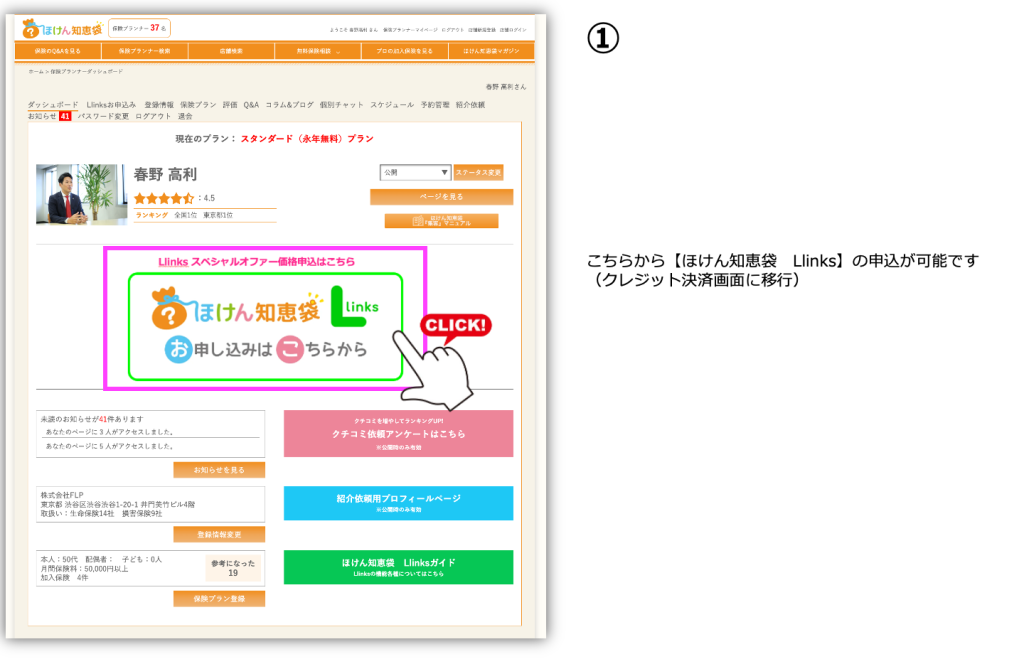The width and height of the screenshot is (1024, 659).
Task: Click notification あなたのページに5人がアクセスしました
Action: tap(110, 446)
